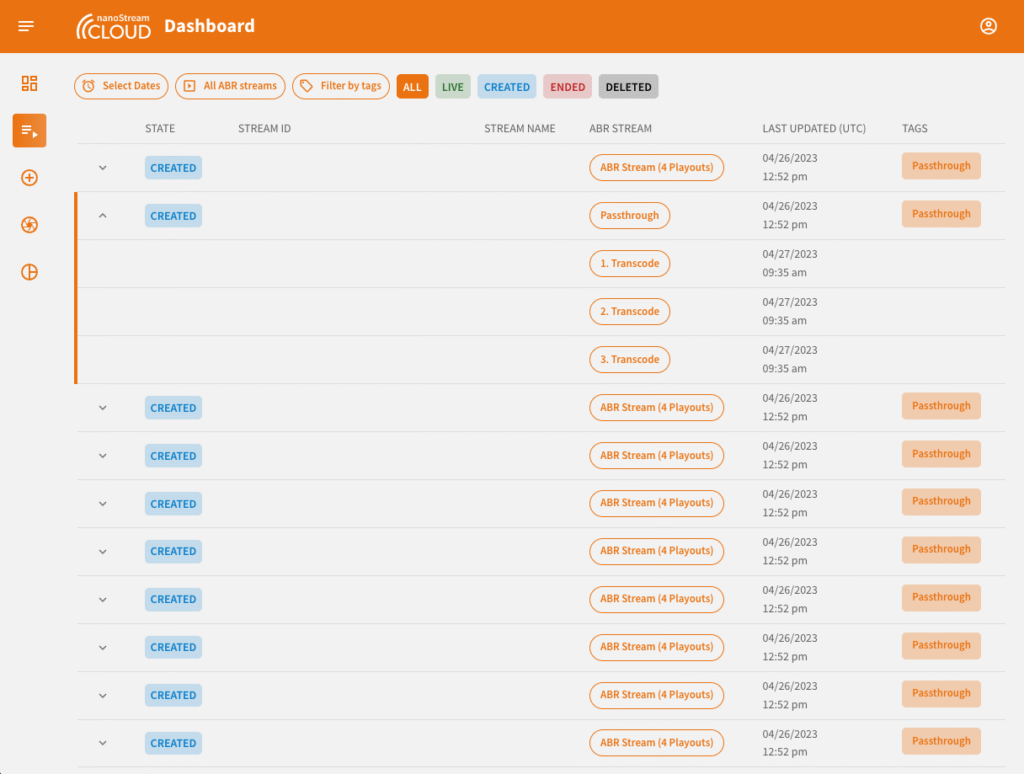Toggle the CREATED state filter

[507, 87]
